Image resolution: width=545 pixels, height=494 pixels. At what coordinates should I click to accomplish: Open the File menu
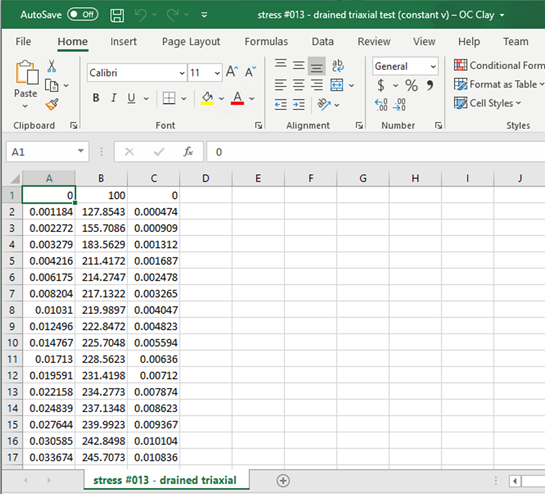click(x=23, y=42)
